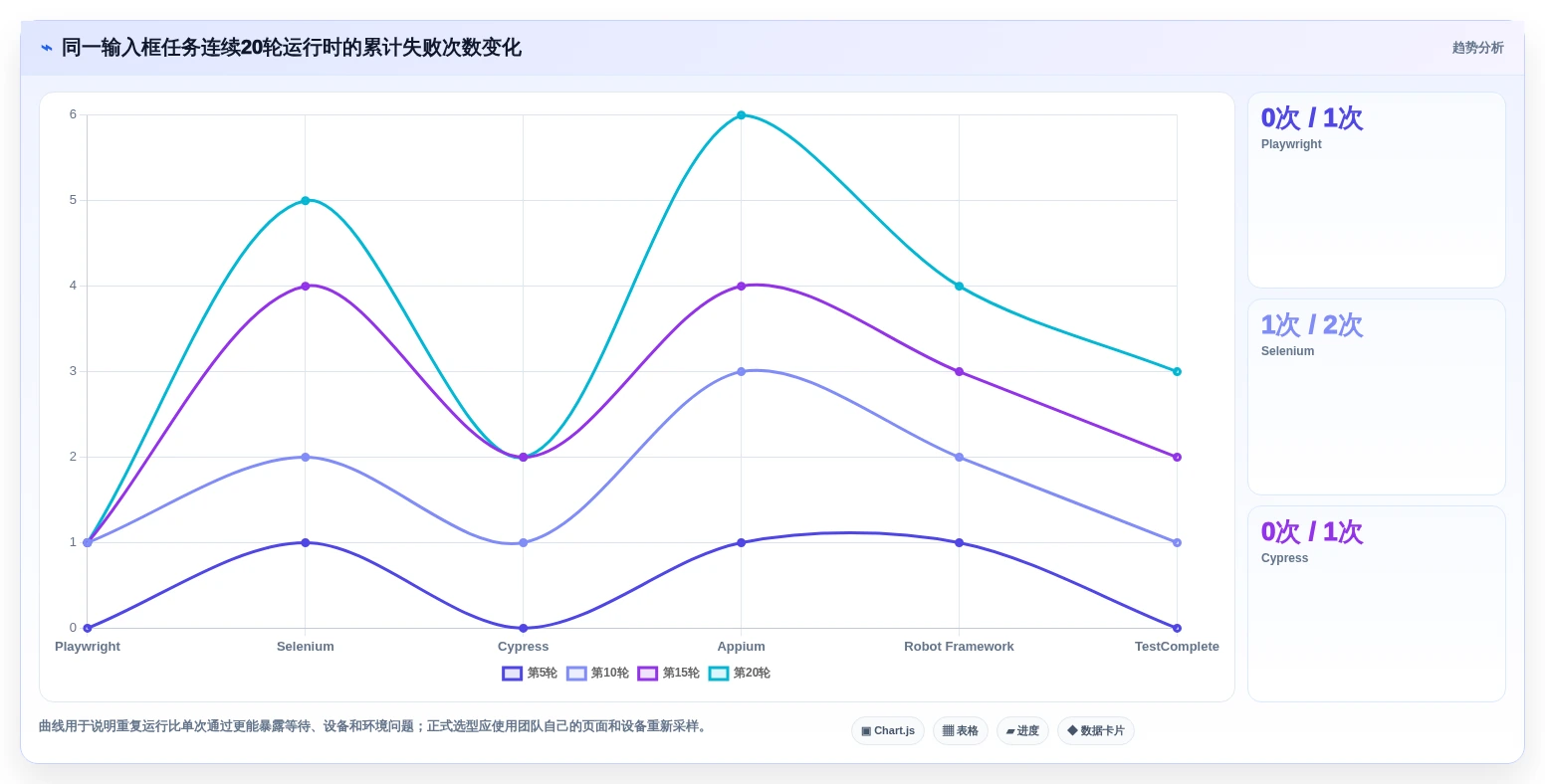This screenshot has width=1545, height=784.
Task: Click the Appium x-axis label
Action: (742, 647)
